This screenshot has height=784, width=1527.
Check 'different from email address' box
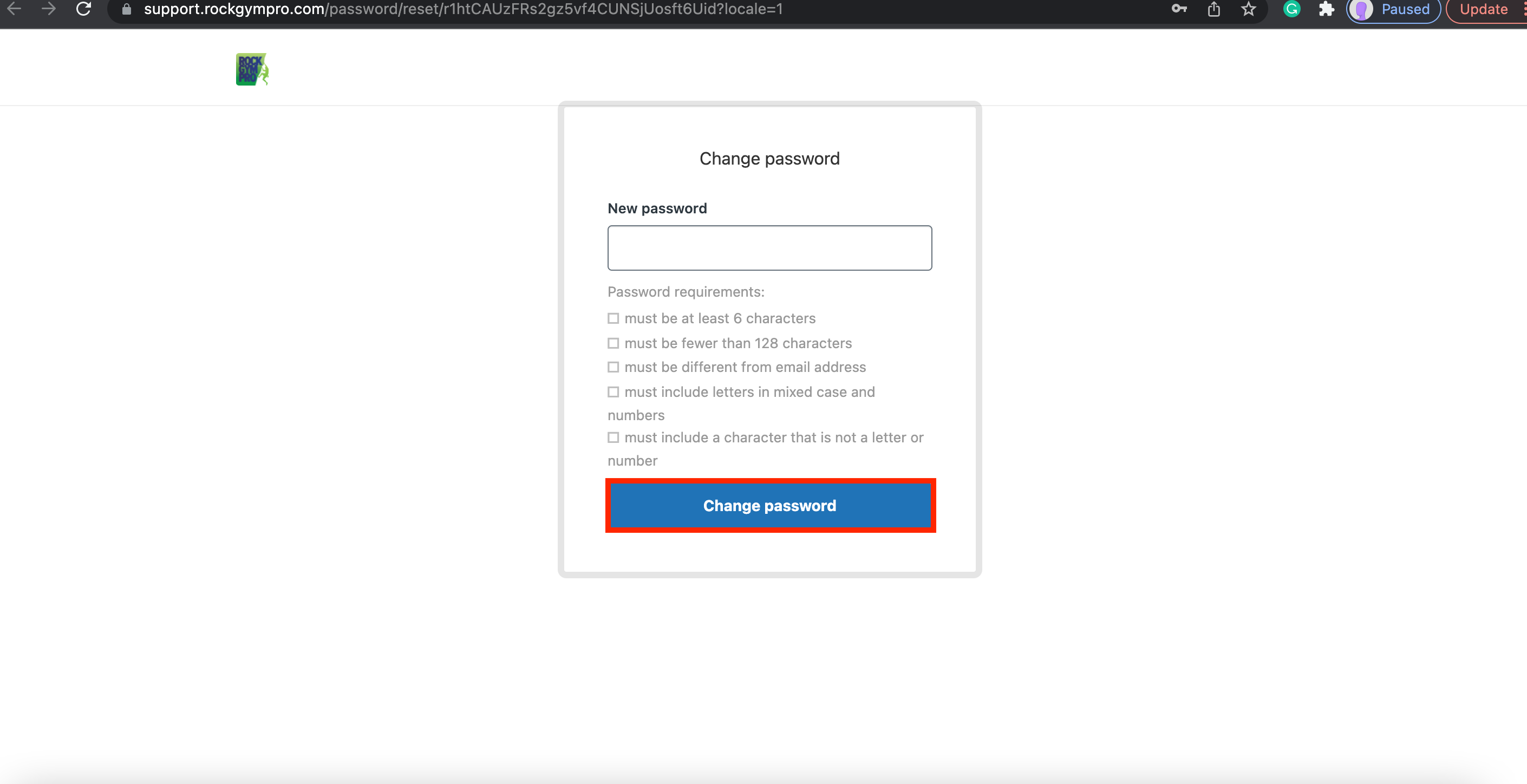613,368
